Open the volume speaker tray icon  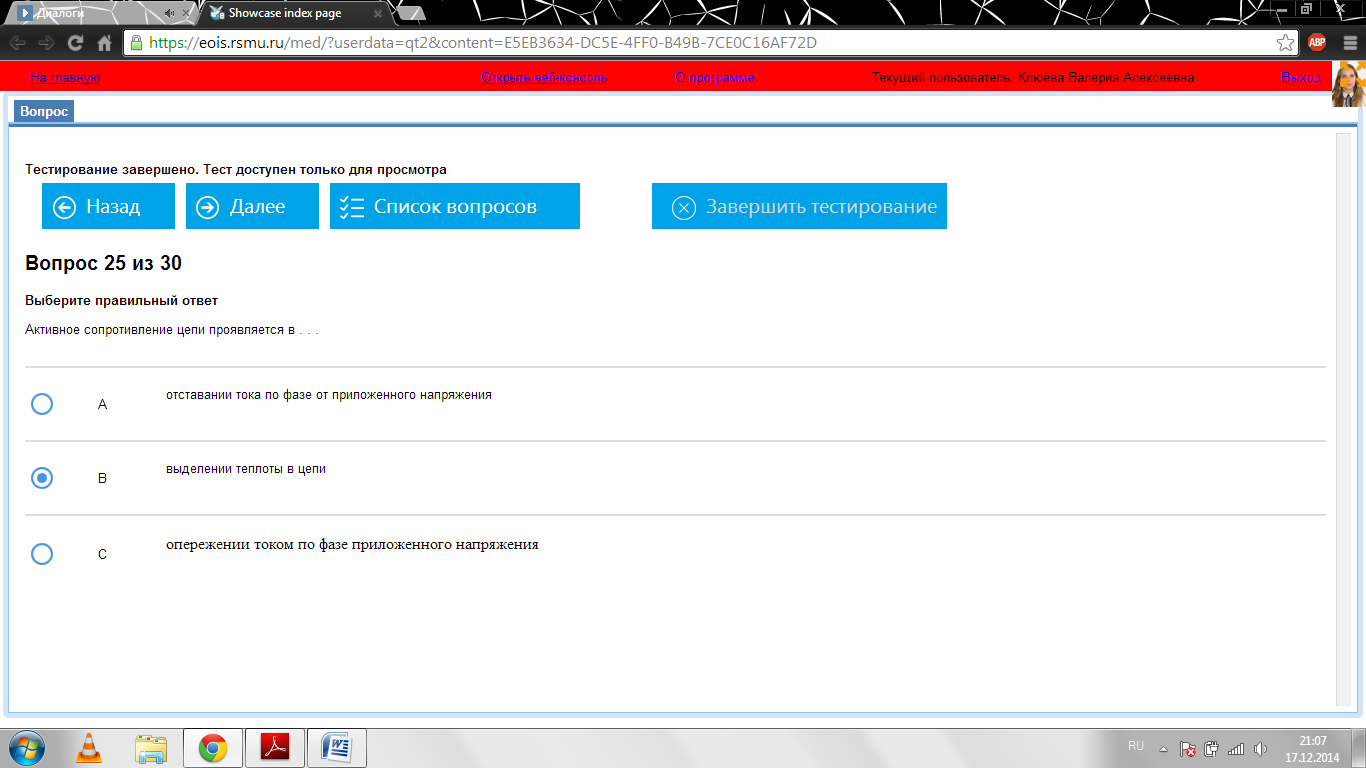tap(1260, 748)
